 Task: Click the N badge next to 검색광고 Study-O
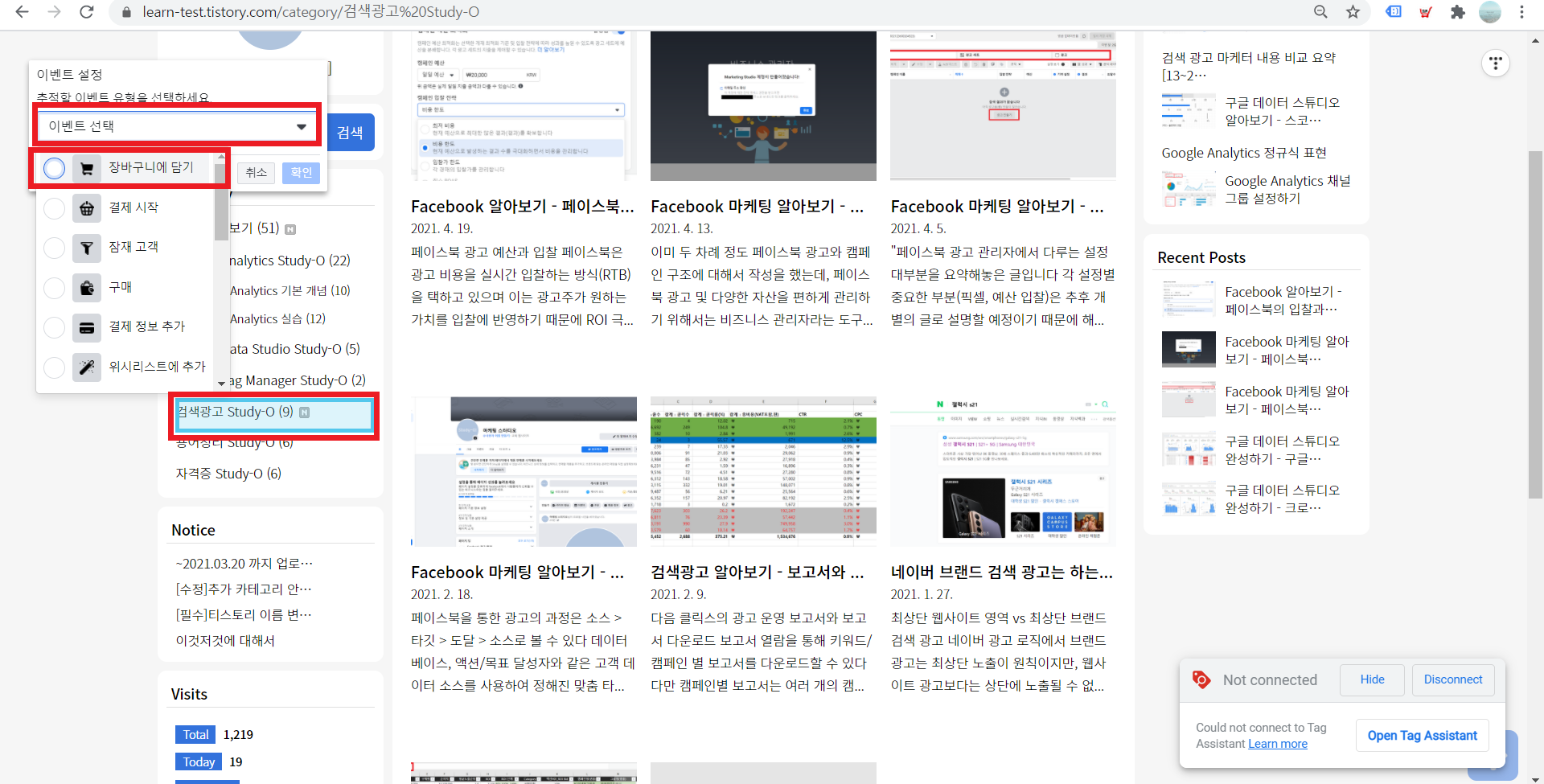305,413
